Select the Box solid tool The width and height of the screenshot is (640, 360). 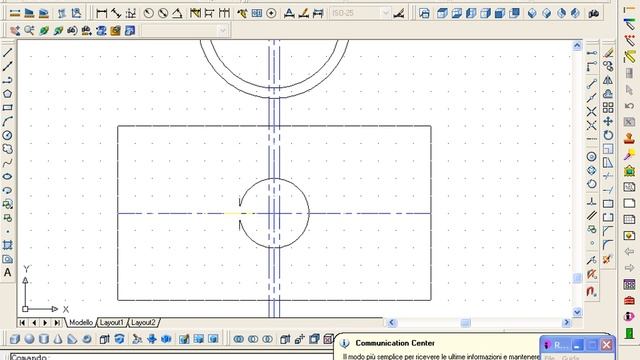click(15, 339)
